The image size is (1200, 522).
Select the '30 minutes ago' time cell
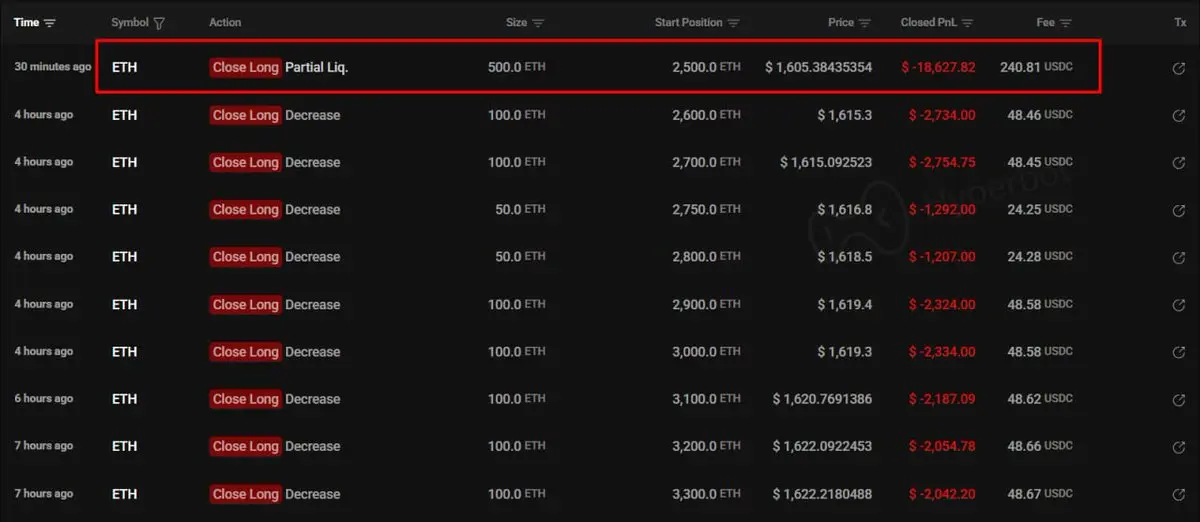tap(52, 67)
